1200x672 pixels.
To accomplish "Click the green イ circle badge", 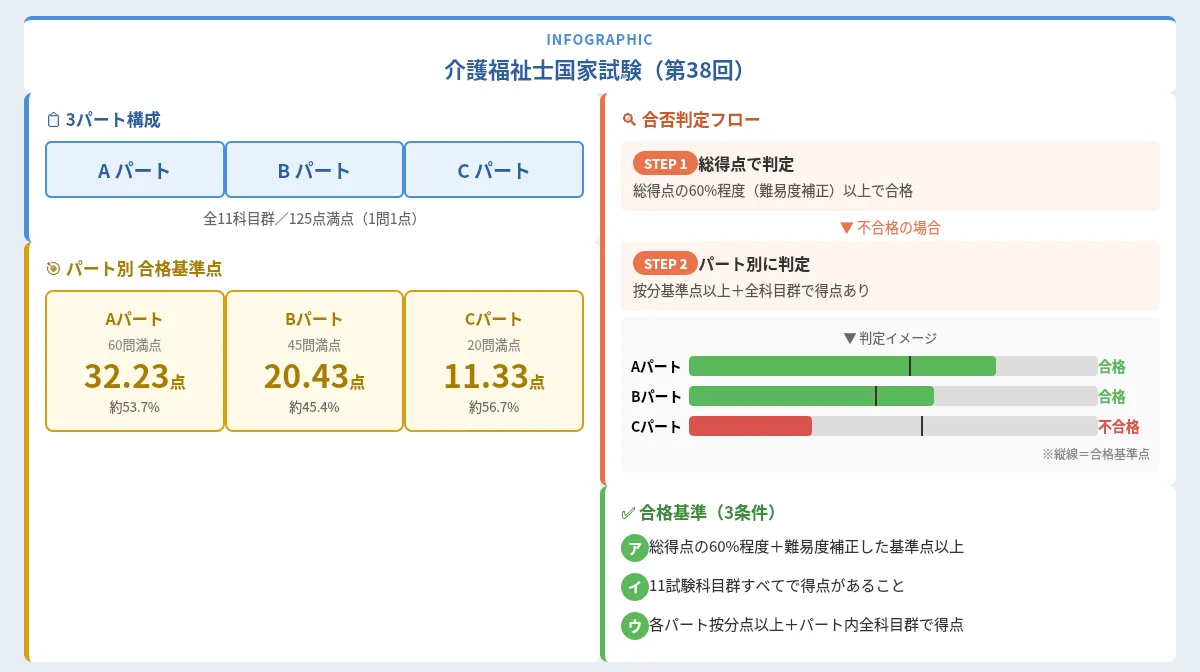I will click(634, 586).
